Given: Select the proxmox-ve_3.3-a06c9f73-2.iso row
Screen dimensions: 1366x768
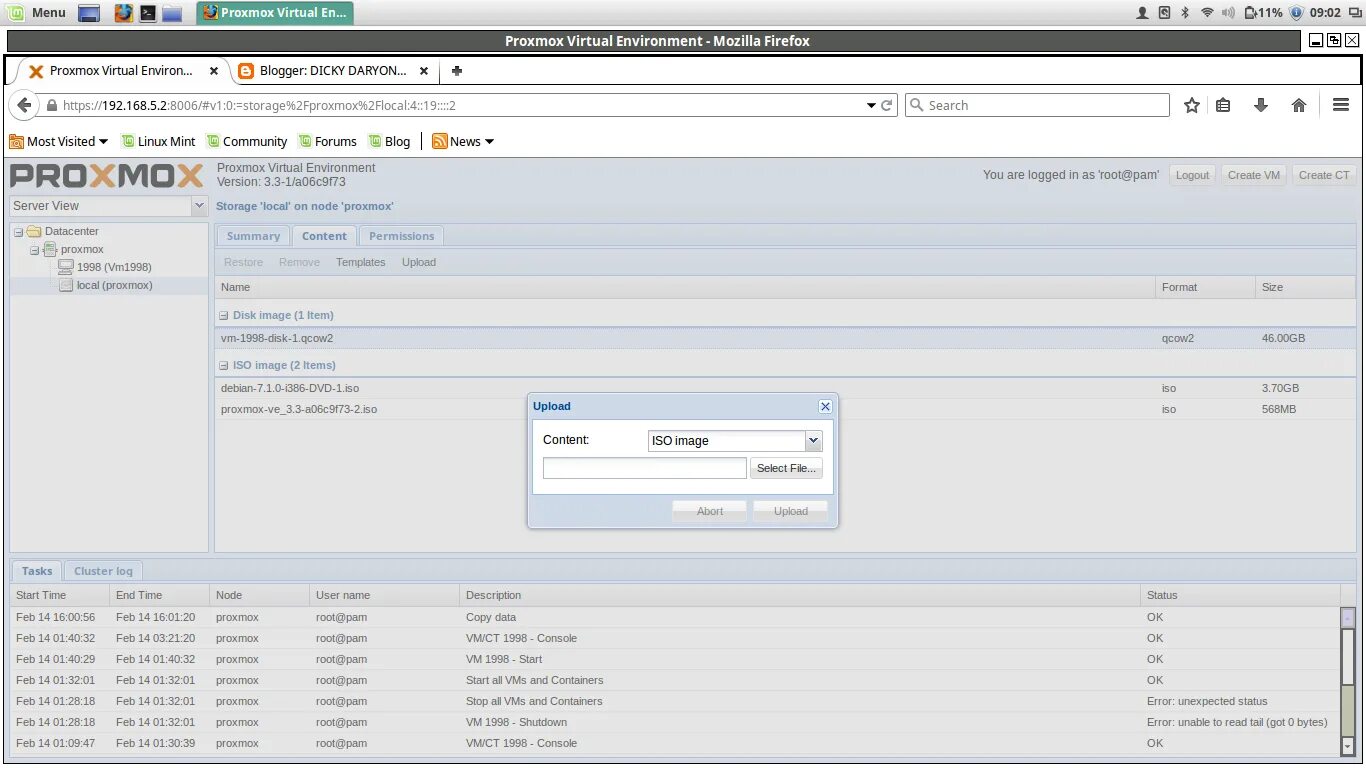Looking at the screenshot, I should pos(785,409).
